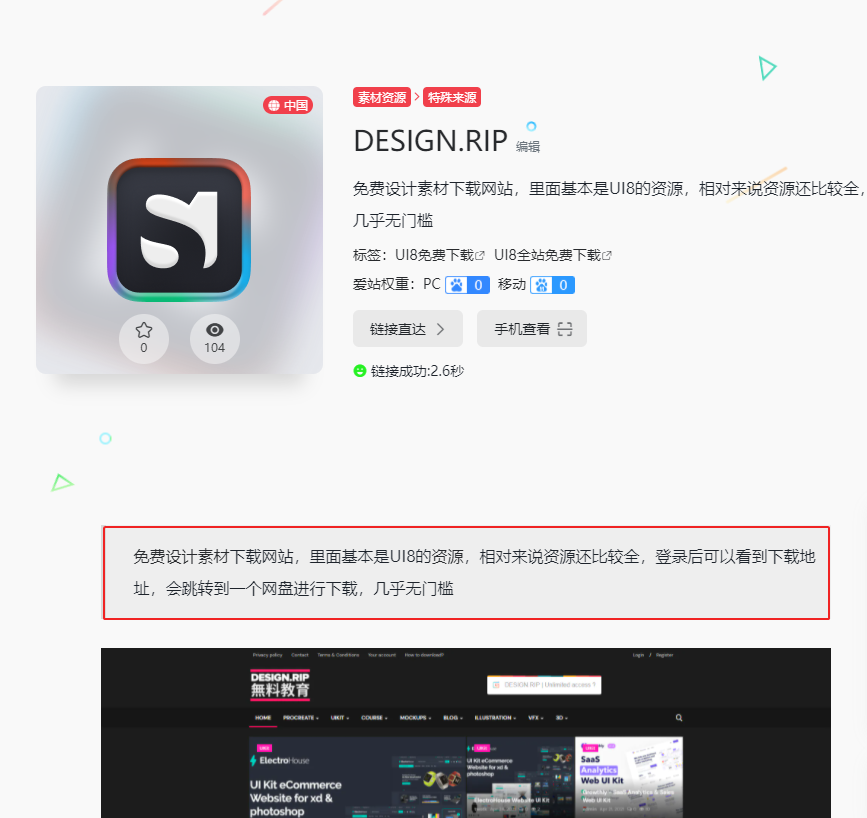Click the green smiley status icon
This screenshot has width=867, height=818.
[x=360, y=371]
